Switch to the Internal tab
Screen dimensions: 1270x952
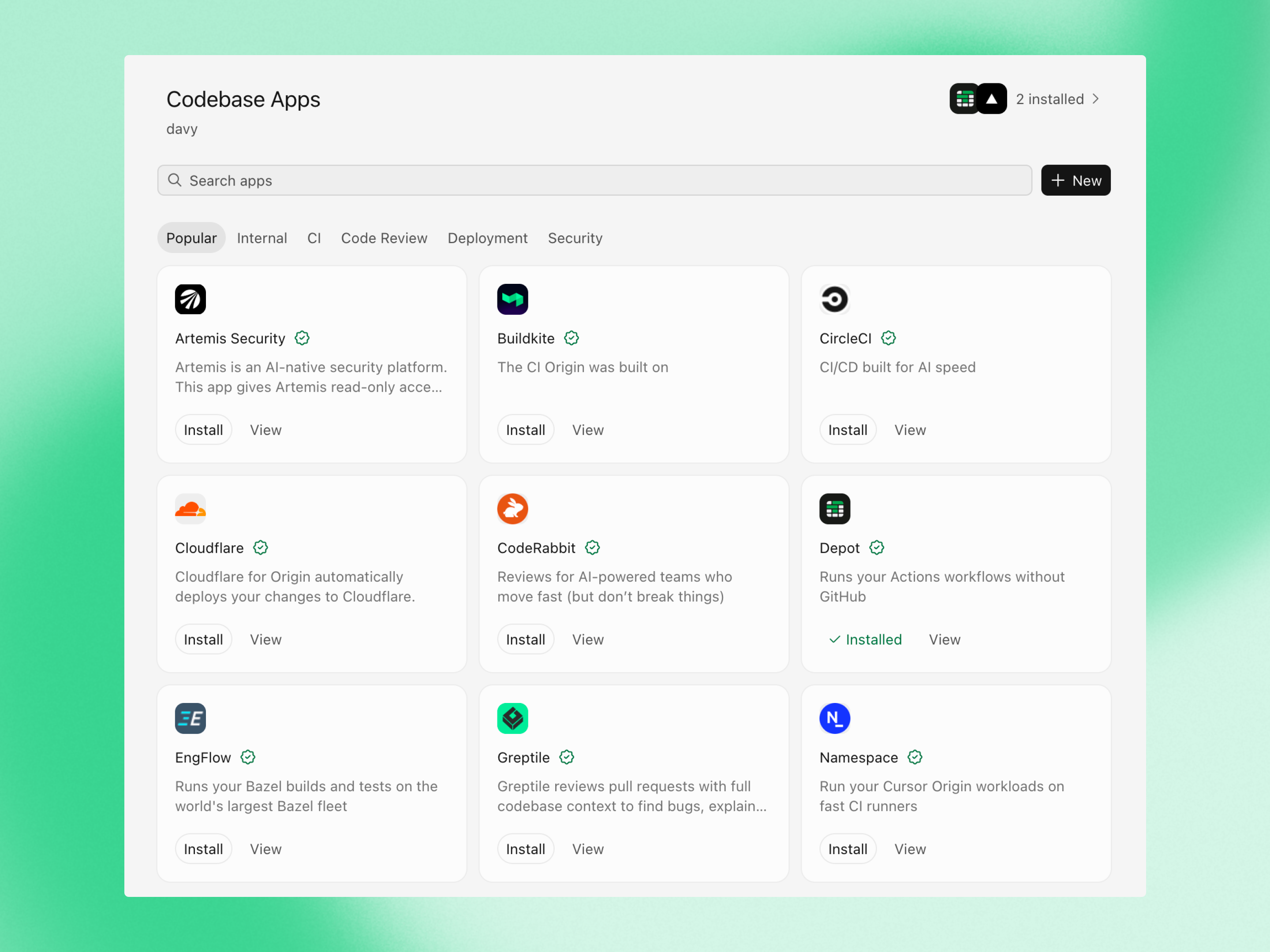[x=262, y=238]
